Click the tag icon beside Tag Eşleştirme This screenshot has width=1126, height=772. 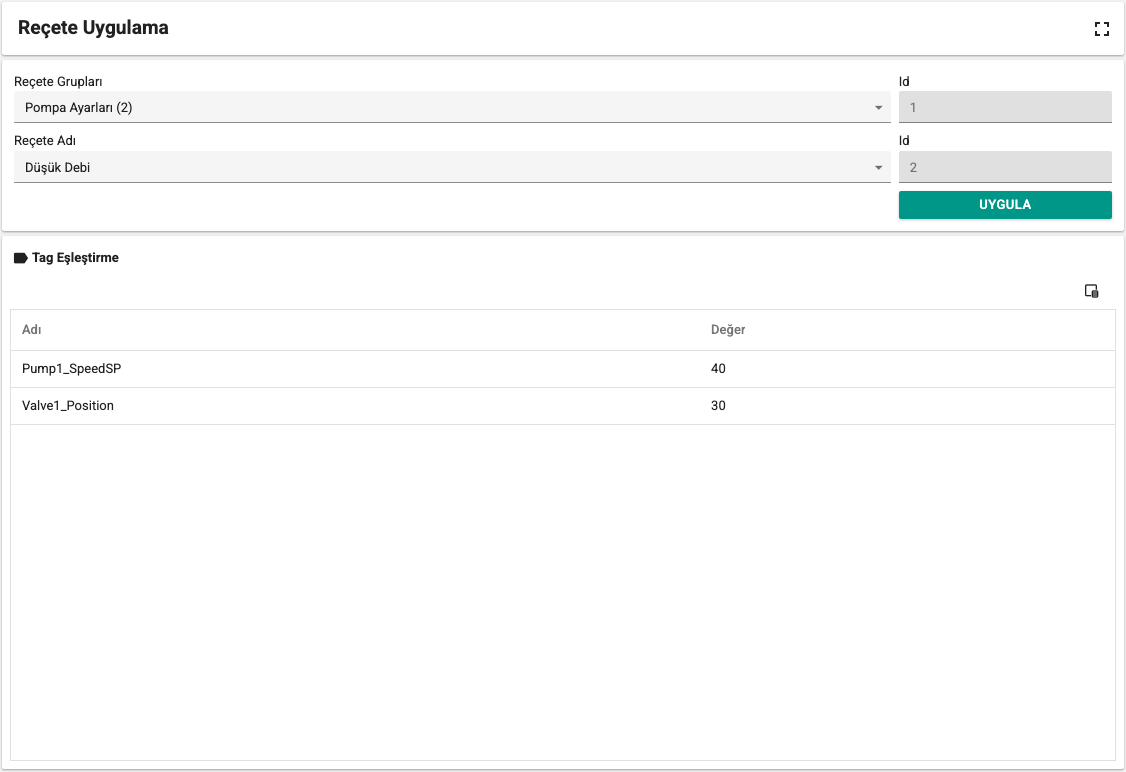point(21,258)
